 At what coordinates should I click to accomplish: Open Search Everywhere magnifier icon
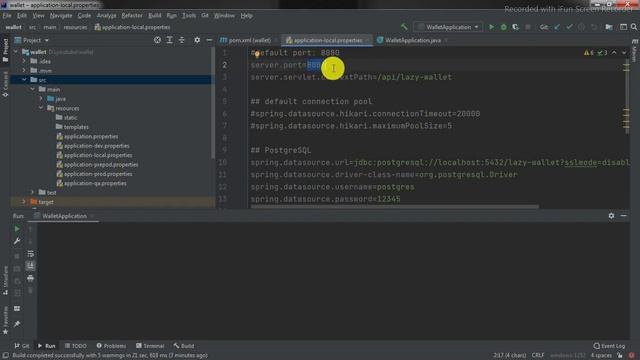coord(634,27)
